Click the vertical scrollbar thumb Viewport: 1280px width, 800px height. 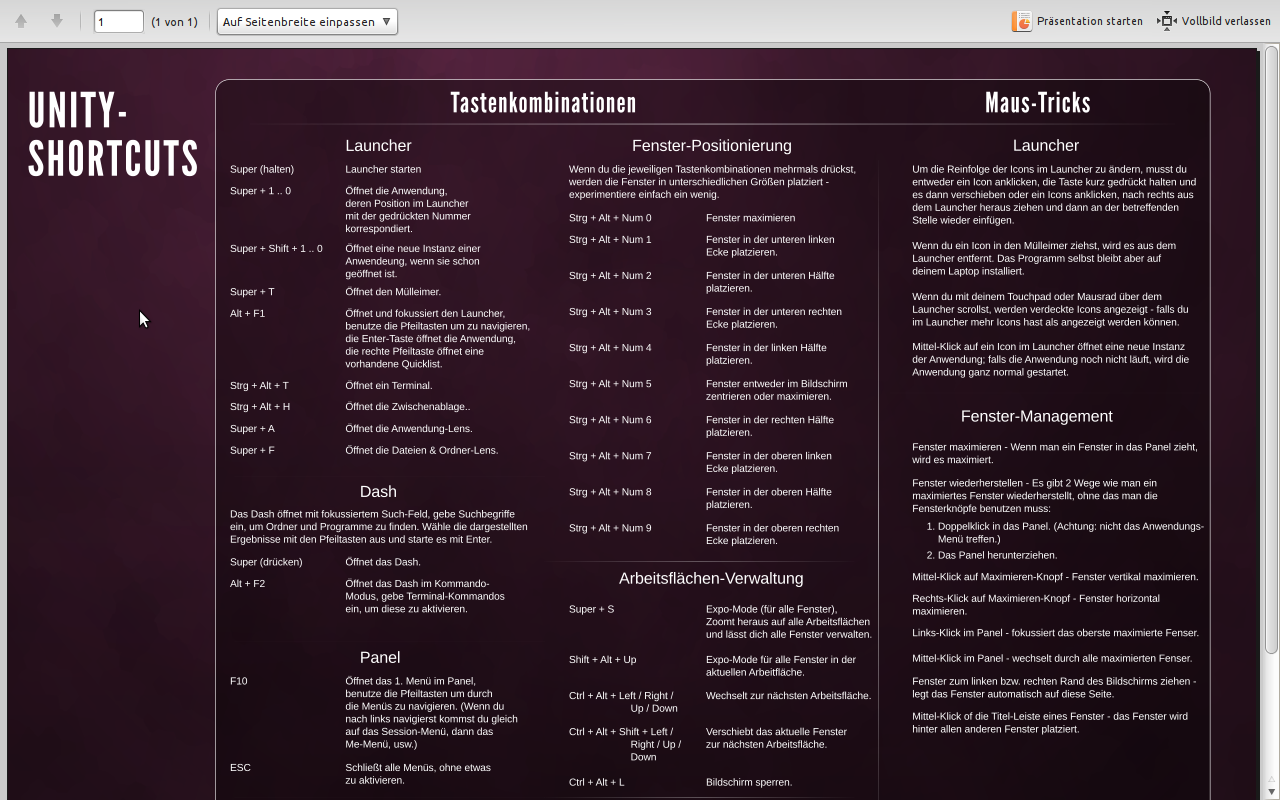[x=1271, y=350]
